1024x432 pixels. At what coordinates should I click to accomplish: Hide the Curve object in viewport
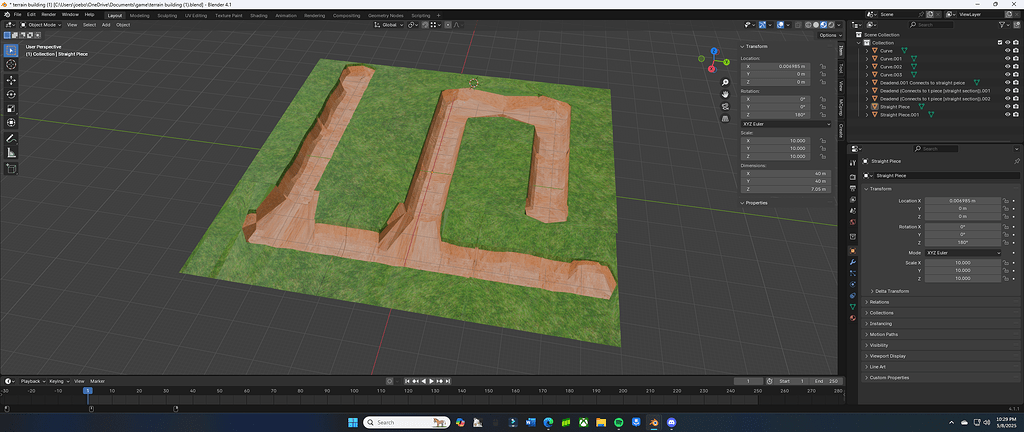[x=1007, y=50]
